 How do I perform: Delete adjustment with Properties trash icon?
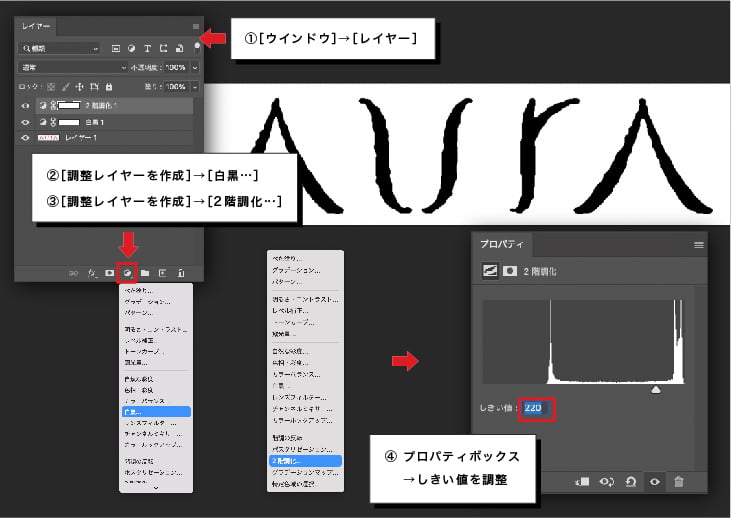pyautogui.click(x=679, y=482)
